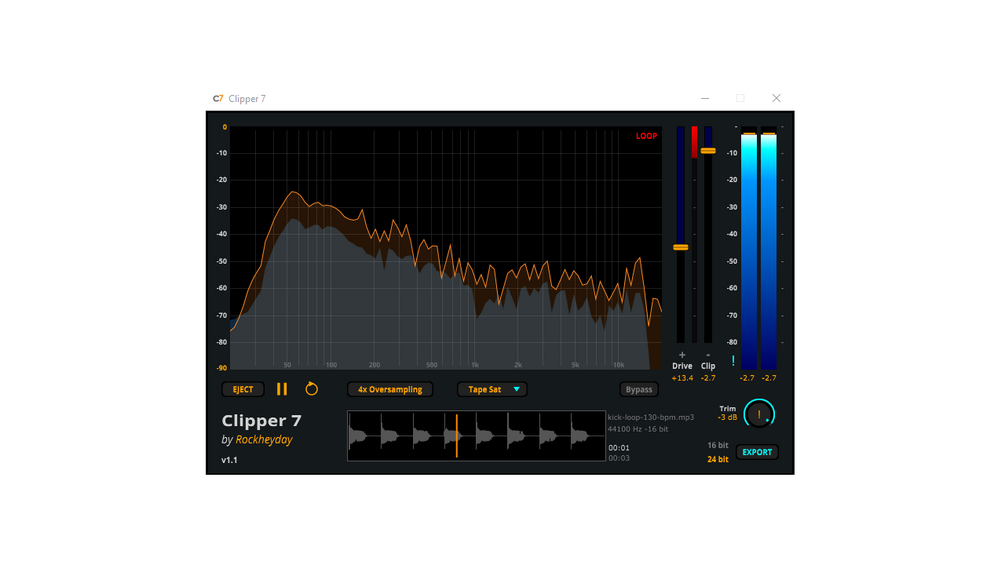The width and height of the screenshot is (1005, 565).
Task: Select 16 bit export depth
Action: tap(717, 445)
